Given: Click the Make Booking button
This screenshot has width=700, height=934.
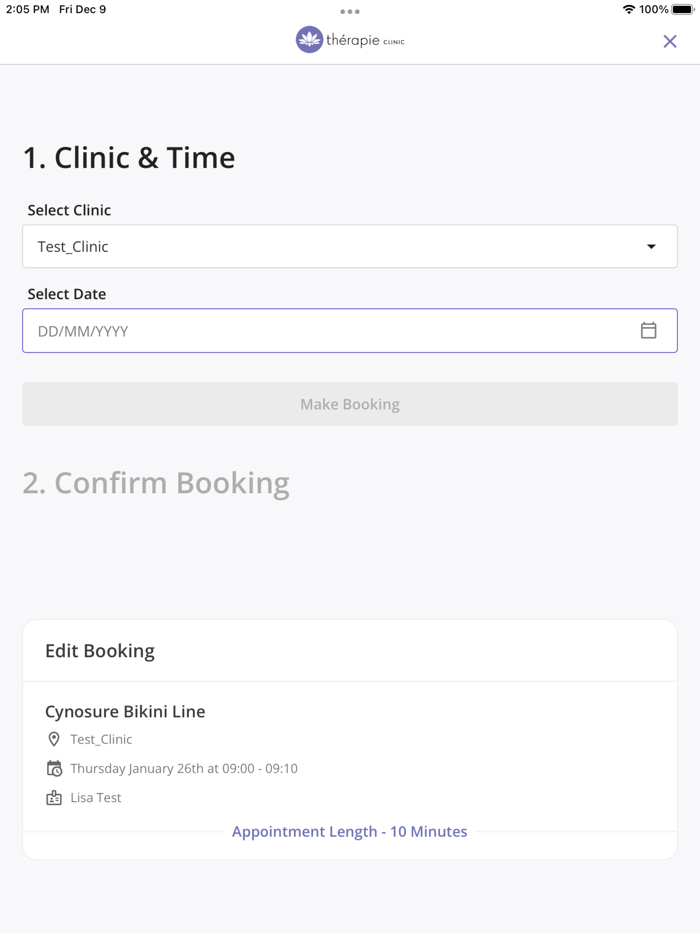Looking at the screenshot, I should pos(350,403).
